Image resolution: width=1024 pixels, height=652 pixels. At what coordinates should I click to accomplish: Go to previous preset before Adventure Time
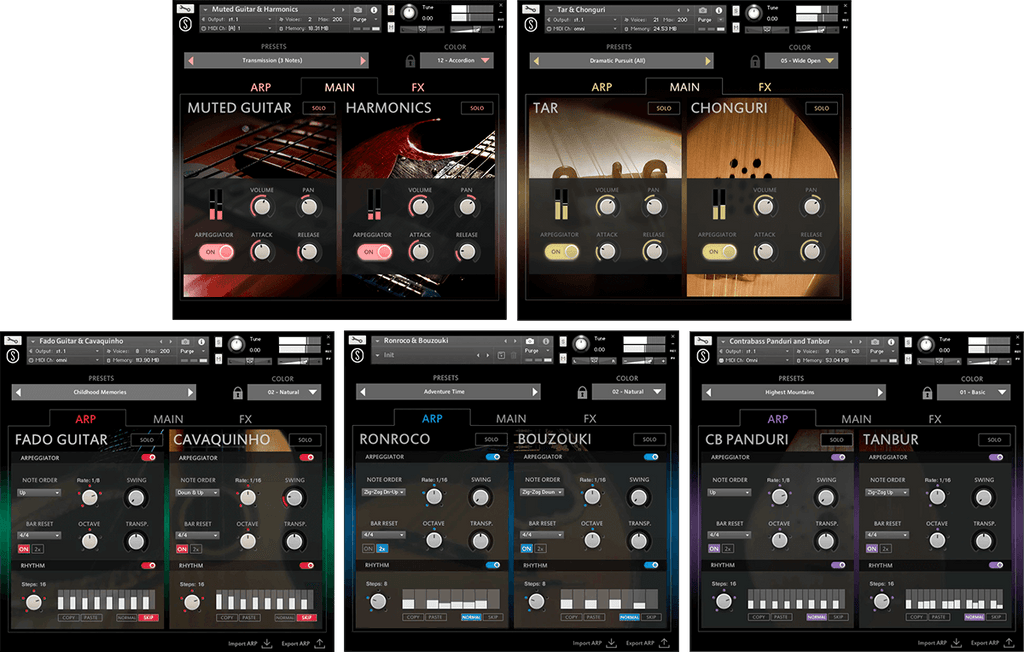[x=362, y=391]
